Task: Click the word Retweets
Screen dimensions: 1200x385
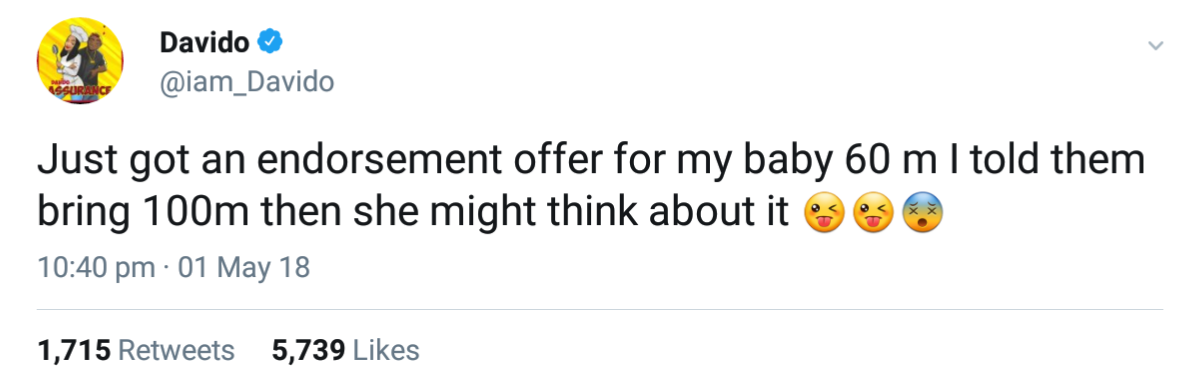Action: 176,351
